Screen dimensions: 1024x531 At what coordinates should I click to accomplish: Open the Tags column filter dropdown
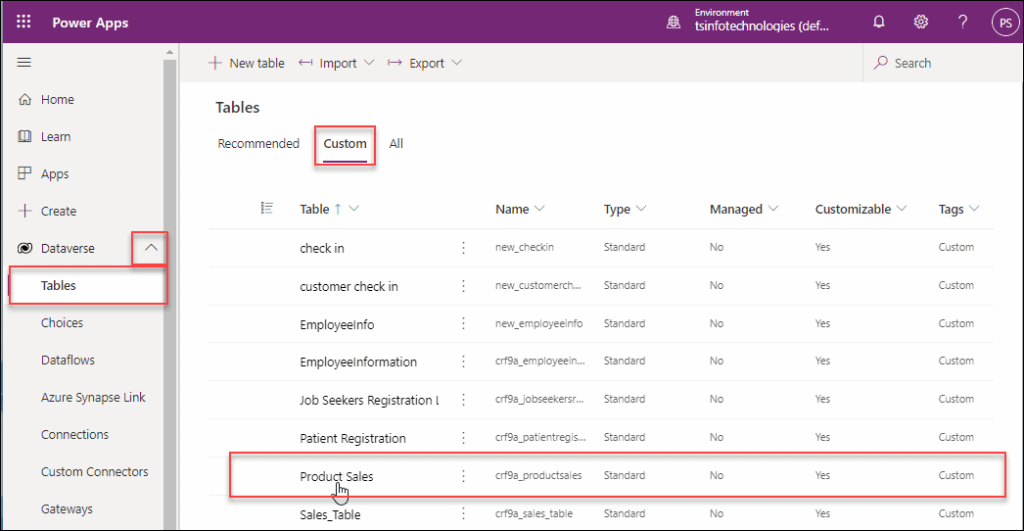point(974,209)
